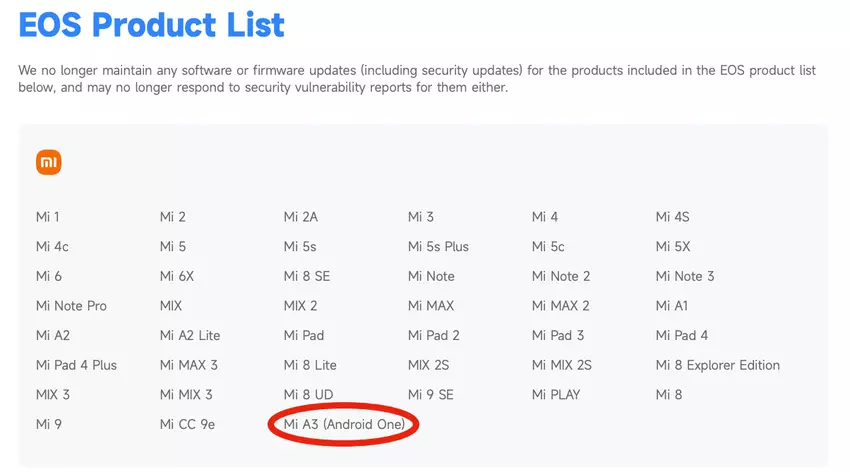Image resolution: width=850 pixels, height=472 pixels.
Task: Select Mi A2 Lite entry
Action: pyautogui.click(x=190, y=336)
